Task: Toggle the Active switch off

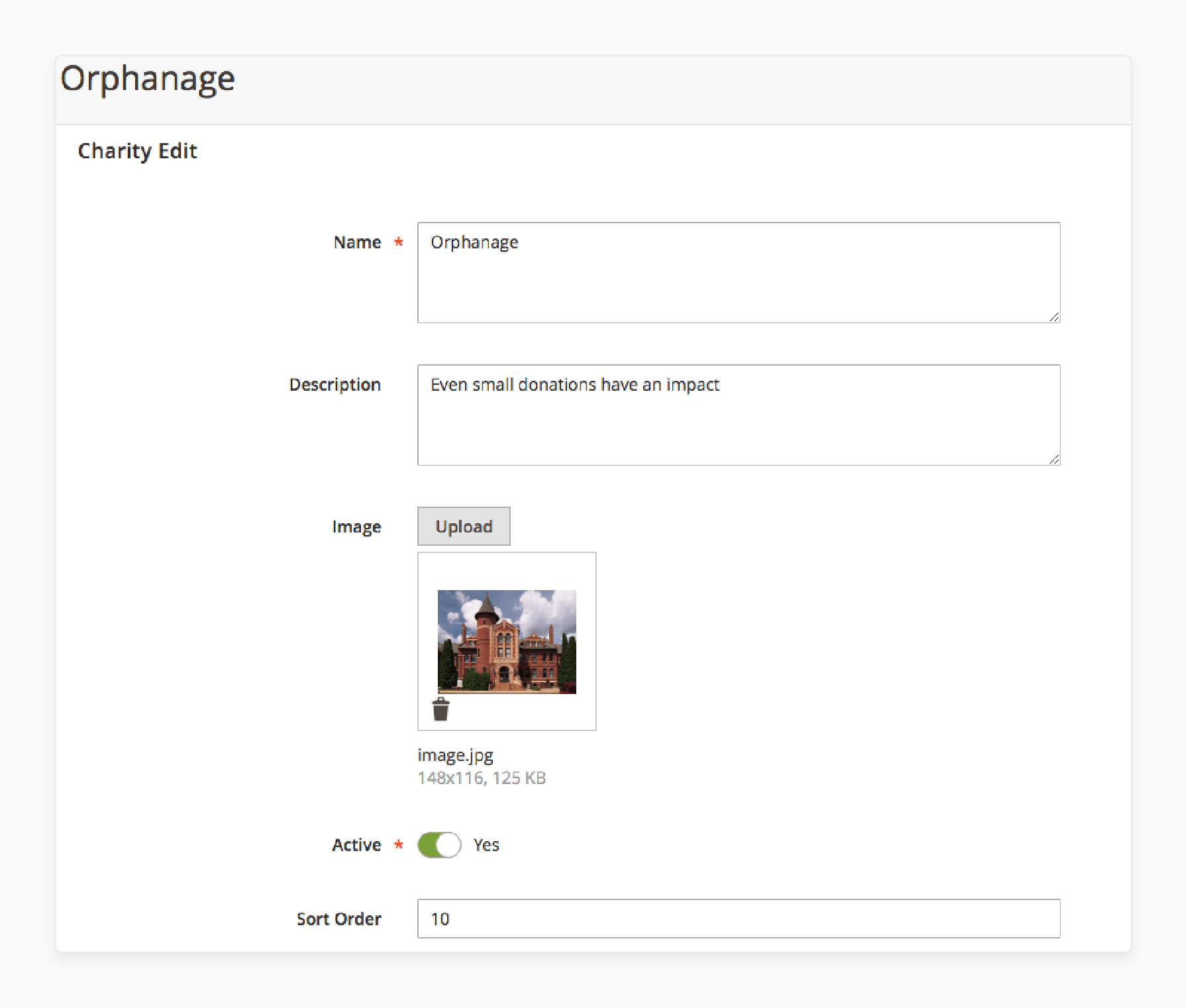Action: (439, 844)
